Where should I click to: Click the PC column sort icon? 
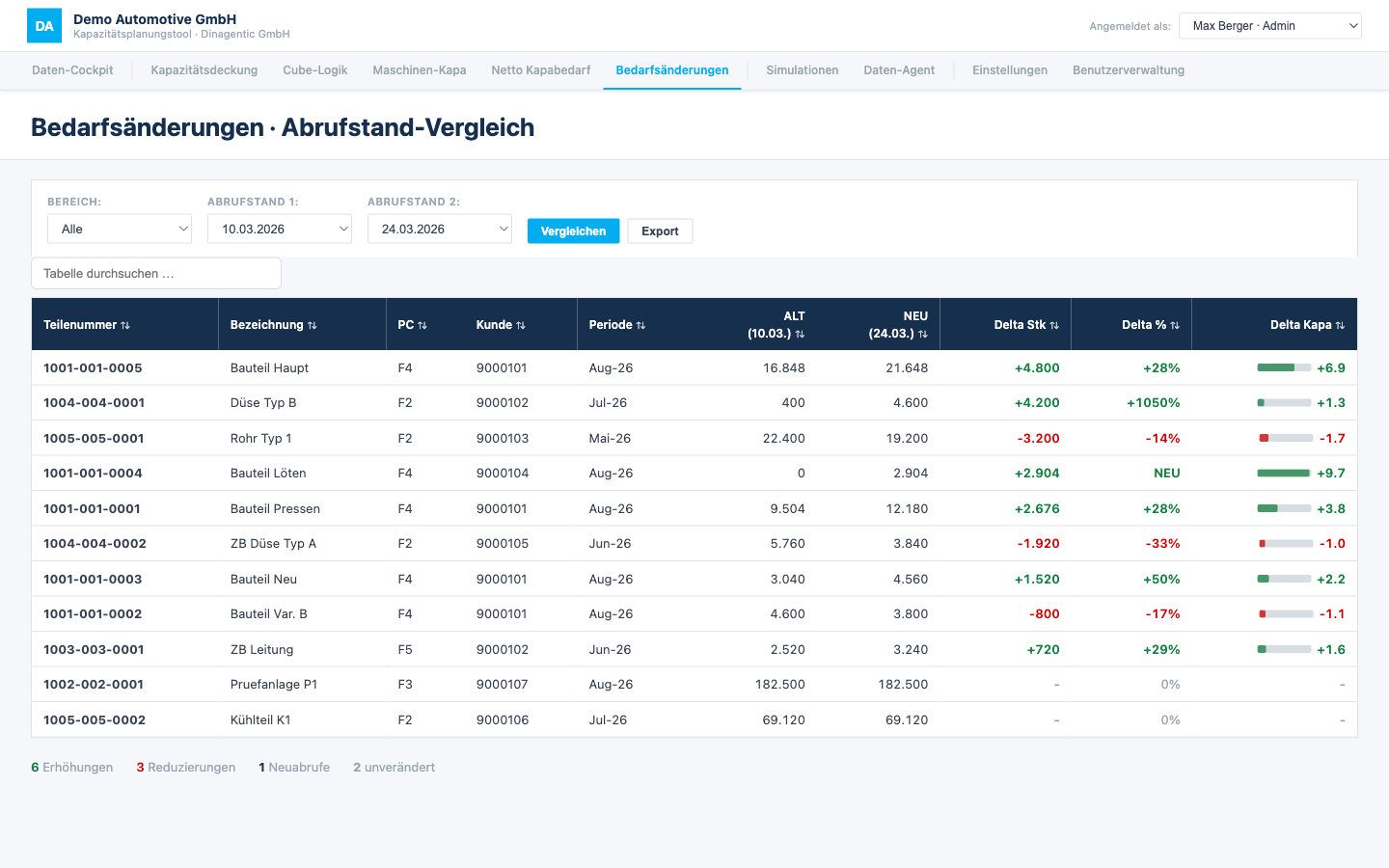pyautogui.click(x=422, y=326)
